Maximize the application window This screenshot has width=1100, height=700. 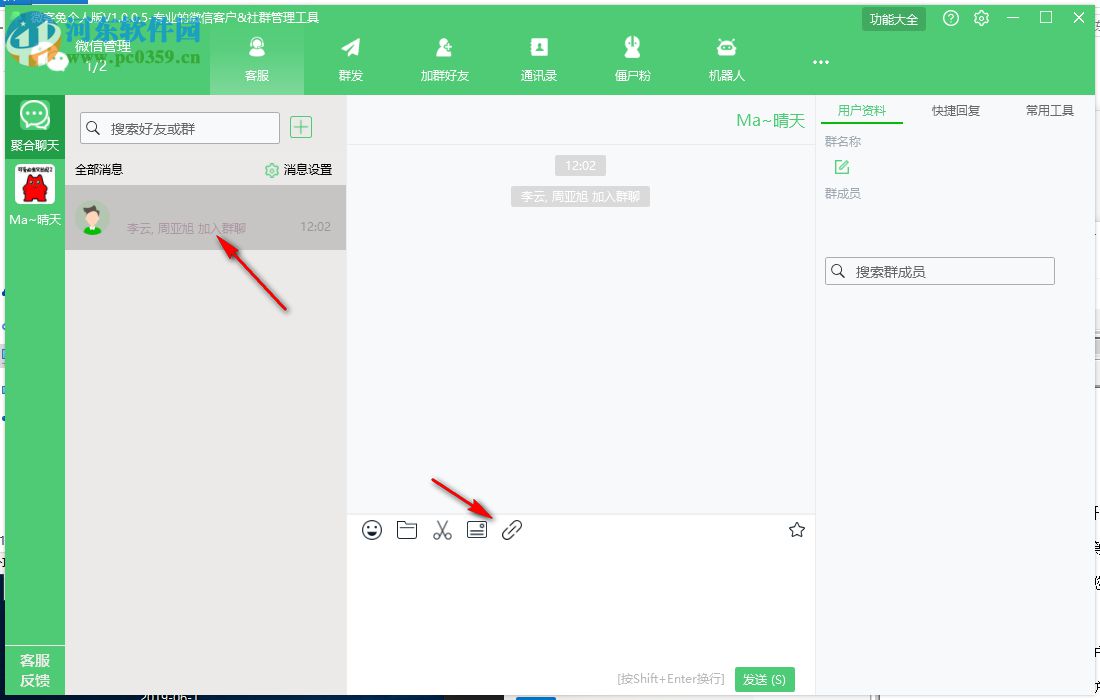[1046, 18]
